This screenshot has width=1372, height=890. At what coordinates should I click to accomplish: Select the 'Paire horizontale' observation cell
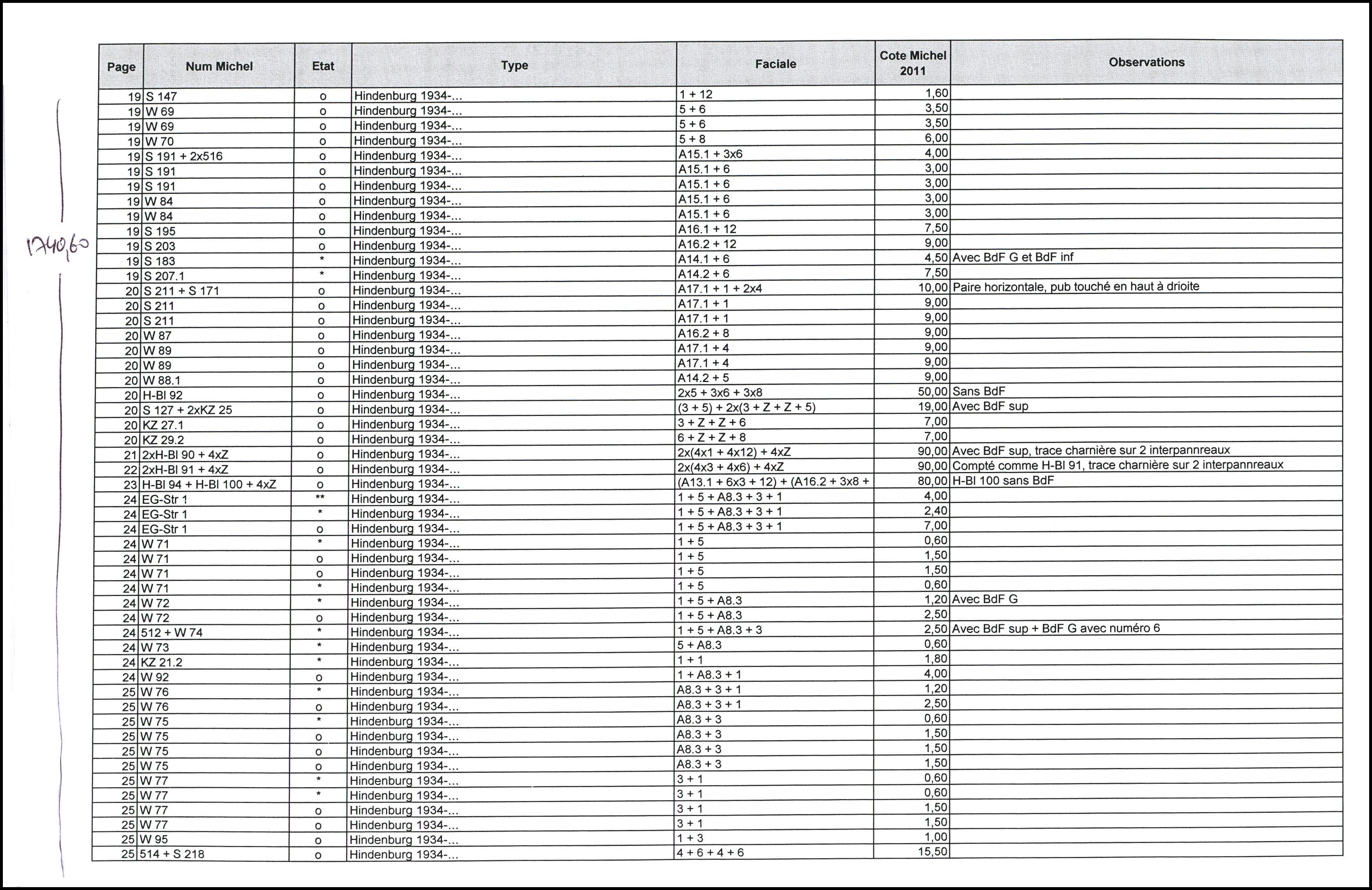tap(1076, 287)
